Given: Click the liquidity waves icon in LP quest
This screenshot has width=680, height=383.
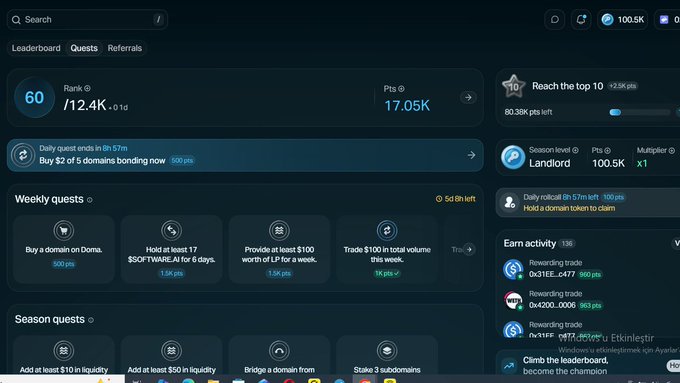Looking at the screenshot, I should pyautogui.click(x=279, y=230).
